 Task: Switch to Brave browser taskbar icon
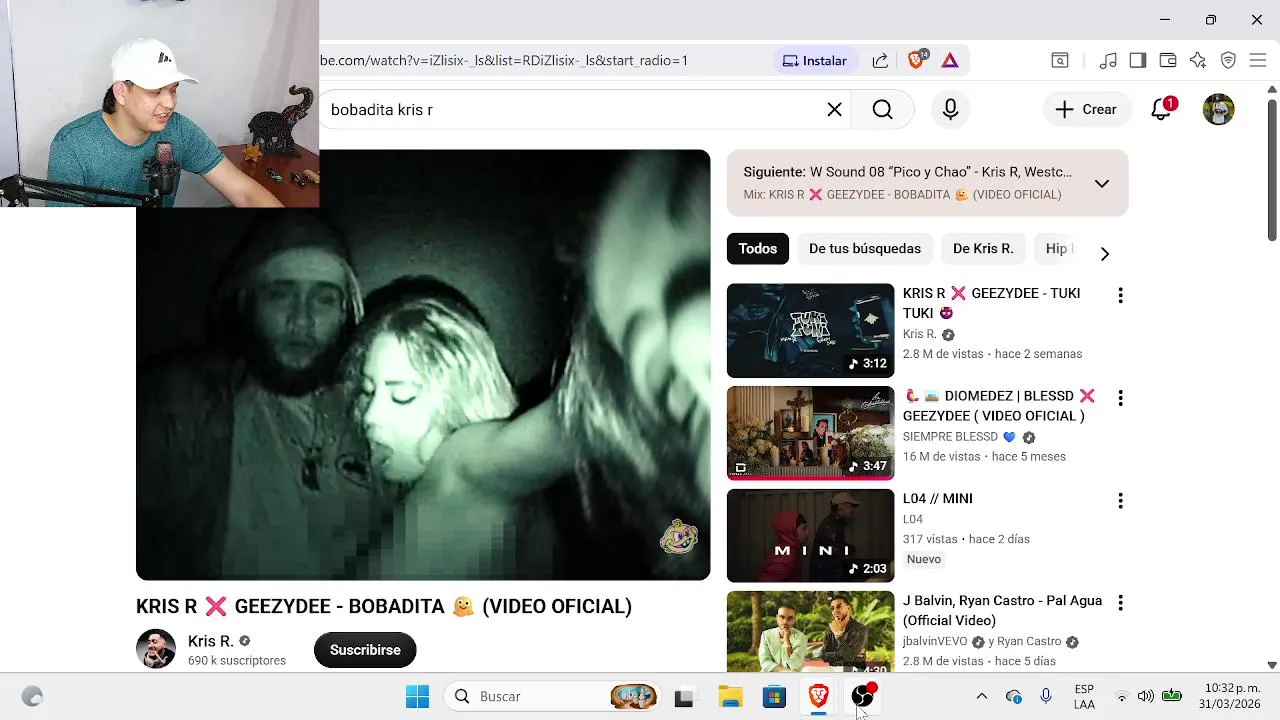(819, 697)
